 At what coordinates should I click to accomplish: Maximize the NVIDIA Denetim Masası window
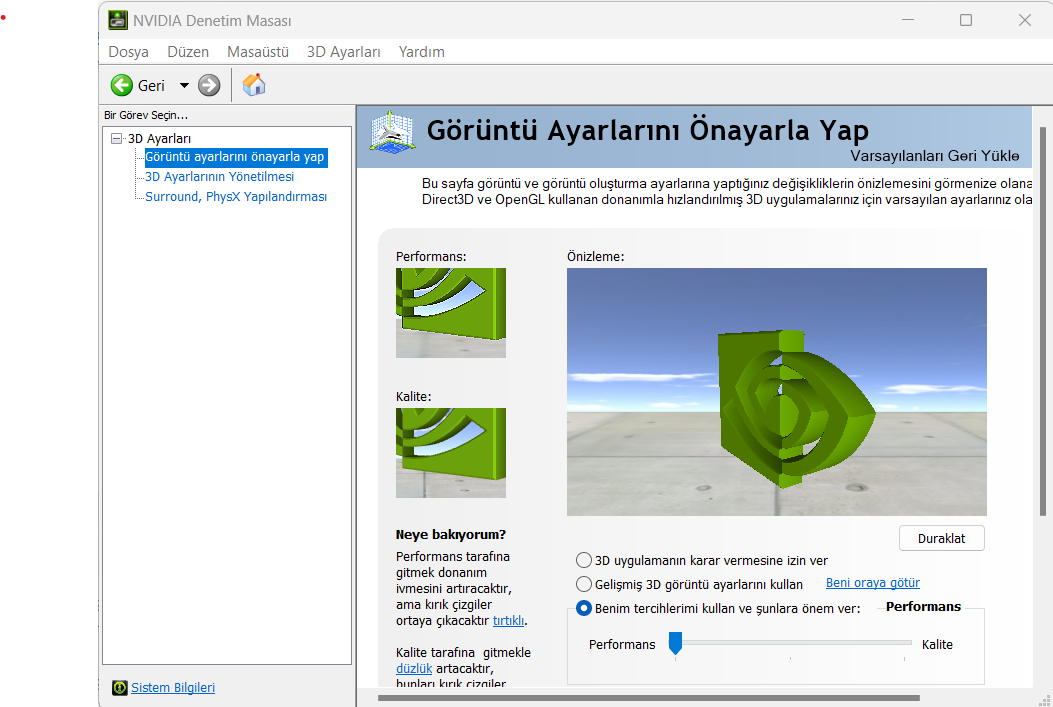coord(966,20)
